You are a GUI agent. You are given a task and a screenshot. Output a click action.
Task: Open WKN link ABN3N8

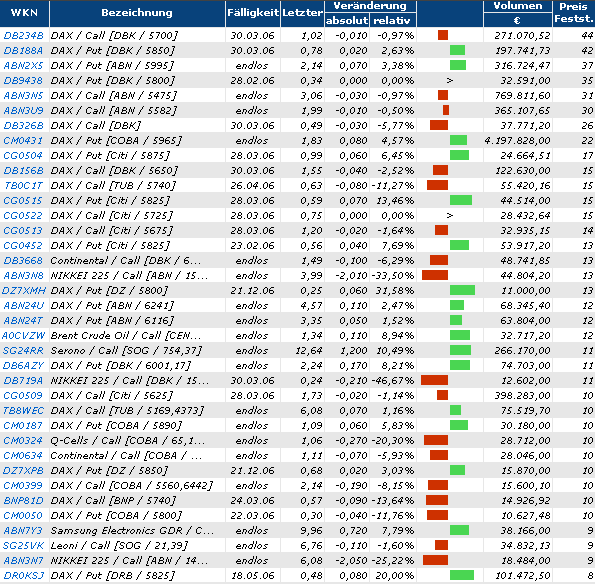click(x=23, y=275)
